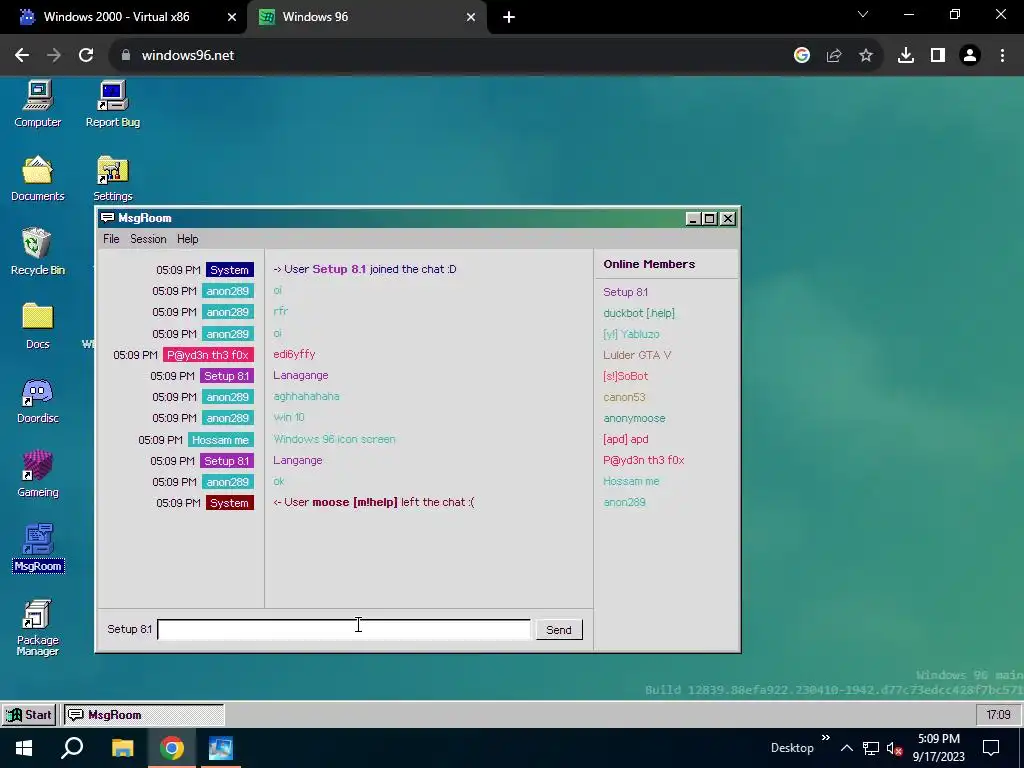This screenshot has width=1024, height=768.
Task: Click the Hossam me sender tag
Action: click(220, 440)
